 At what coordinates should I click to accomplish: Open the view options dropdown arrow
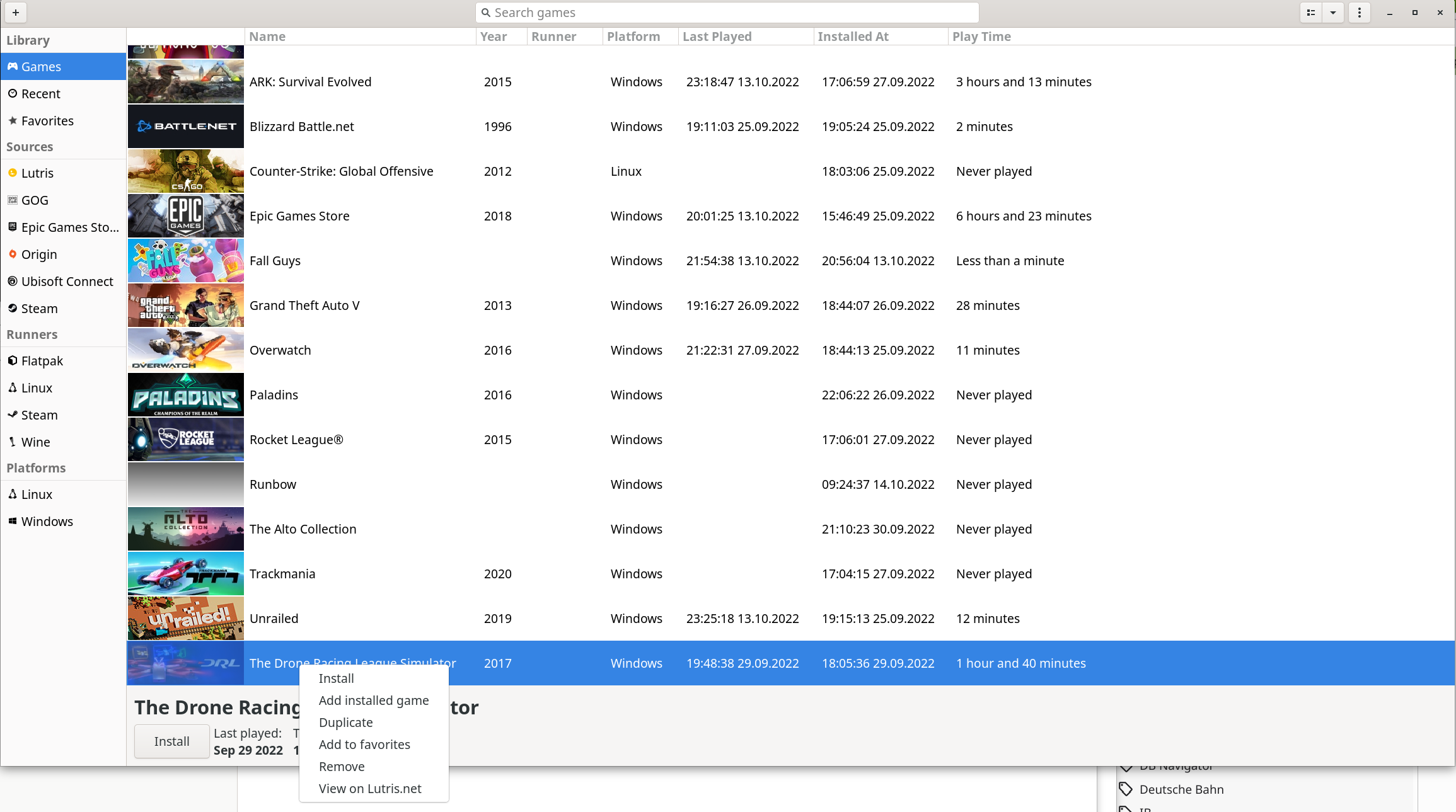point(1333,13)
